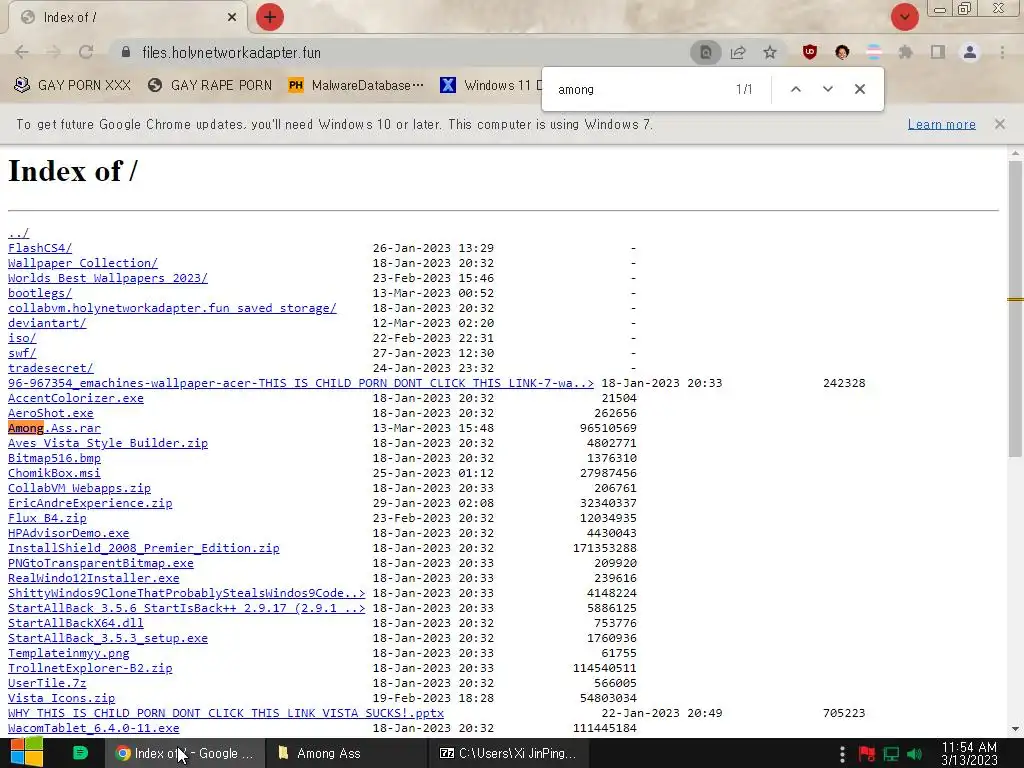Click the volume speaker tray icon
Screen dimensions: 1024x768
pos(915,754)
